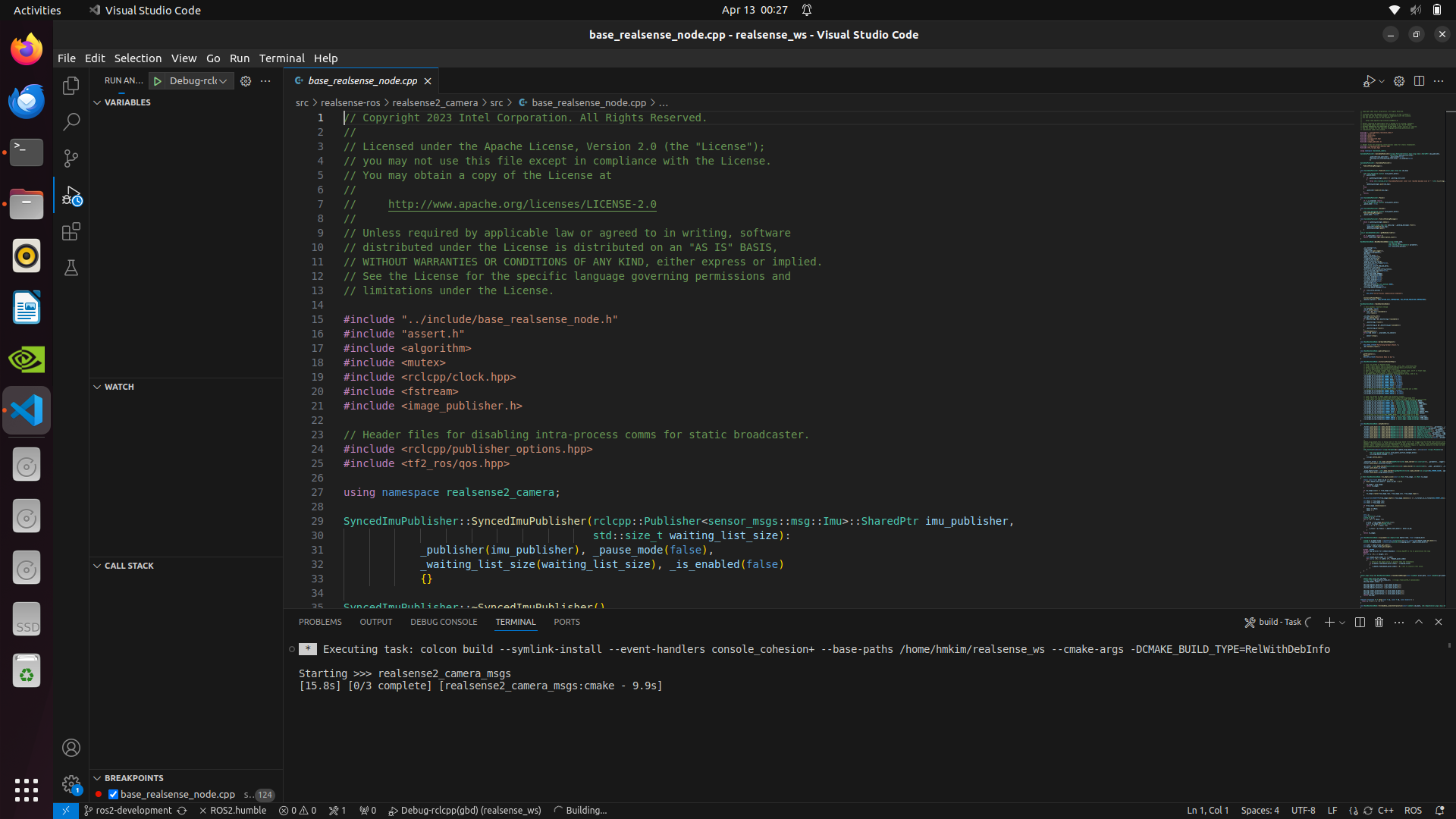Close the bottom panel

point(1439,622)
